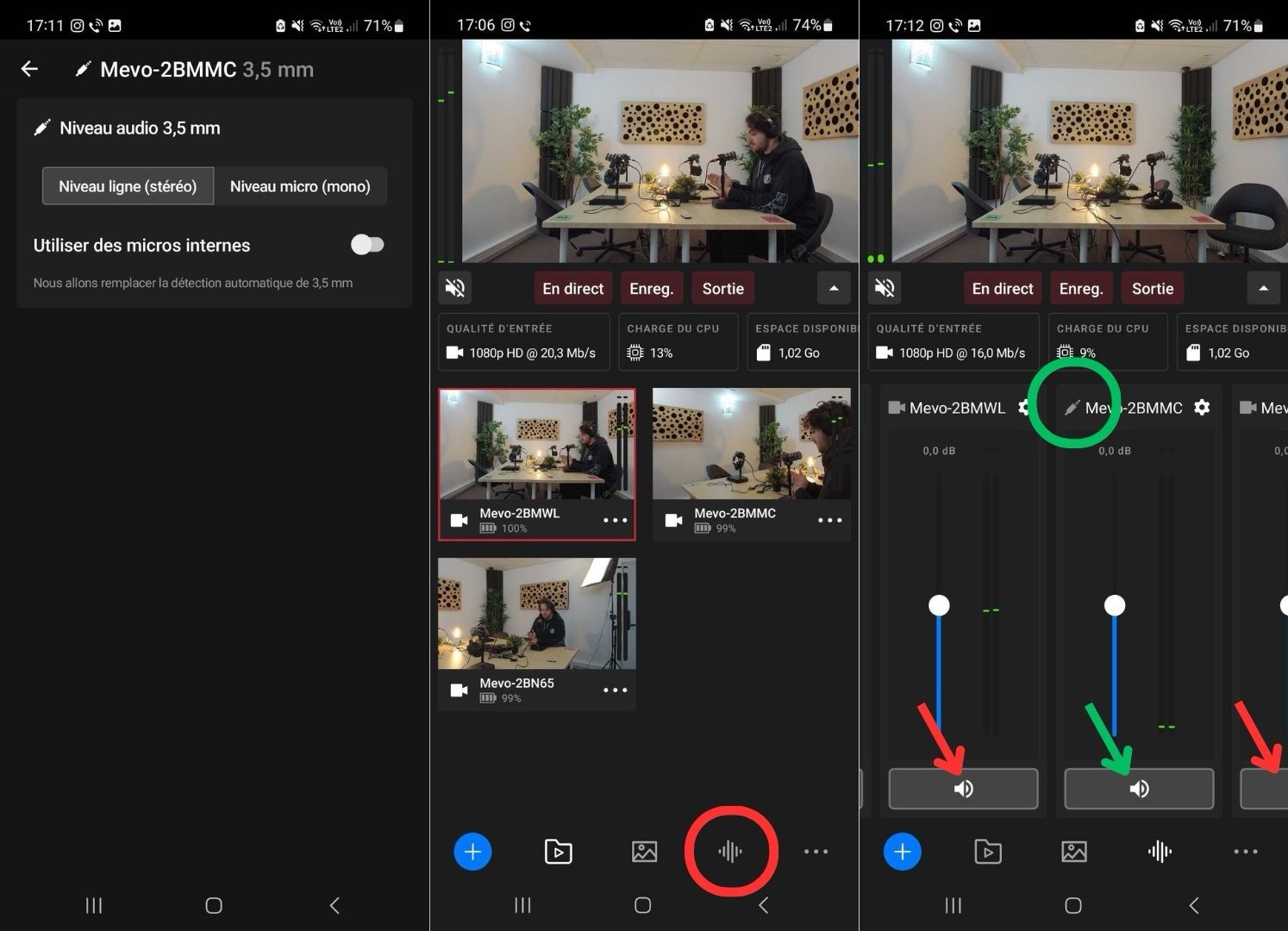Select Niveau ligne (stéréo) option
The image size is (1288, 931).
127,185
